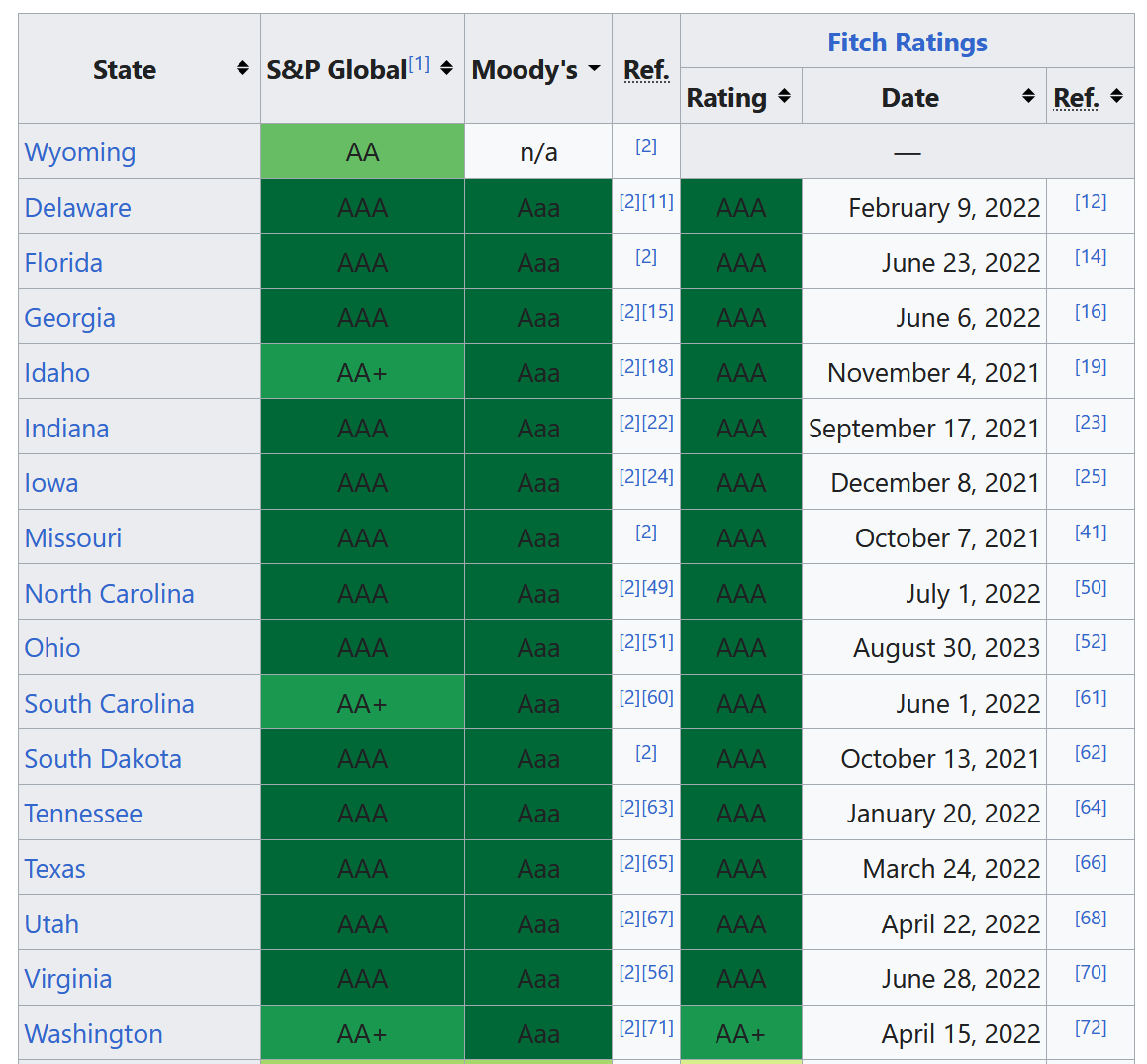Sort by Fitch Date column arrows
The width and height of the screenshot is (1147, 1064).
pos(1029,96)
